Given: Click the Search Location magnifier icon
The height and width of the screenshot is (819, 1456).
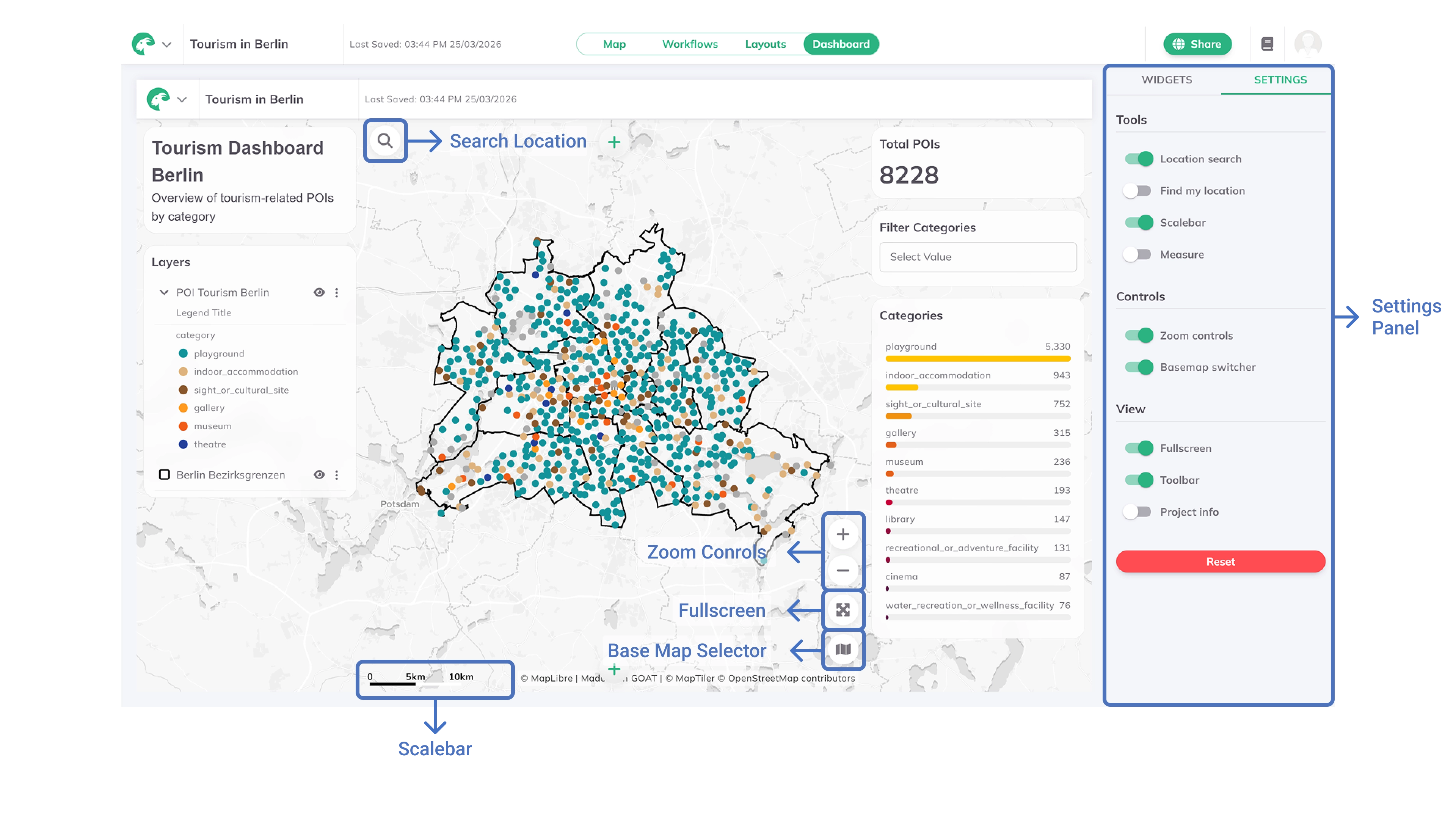Looking at the screenshot, I should pyautogui.click(x=386, y=141).
